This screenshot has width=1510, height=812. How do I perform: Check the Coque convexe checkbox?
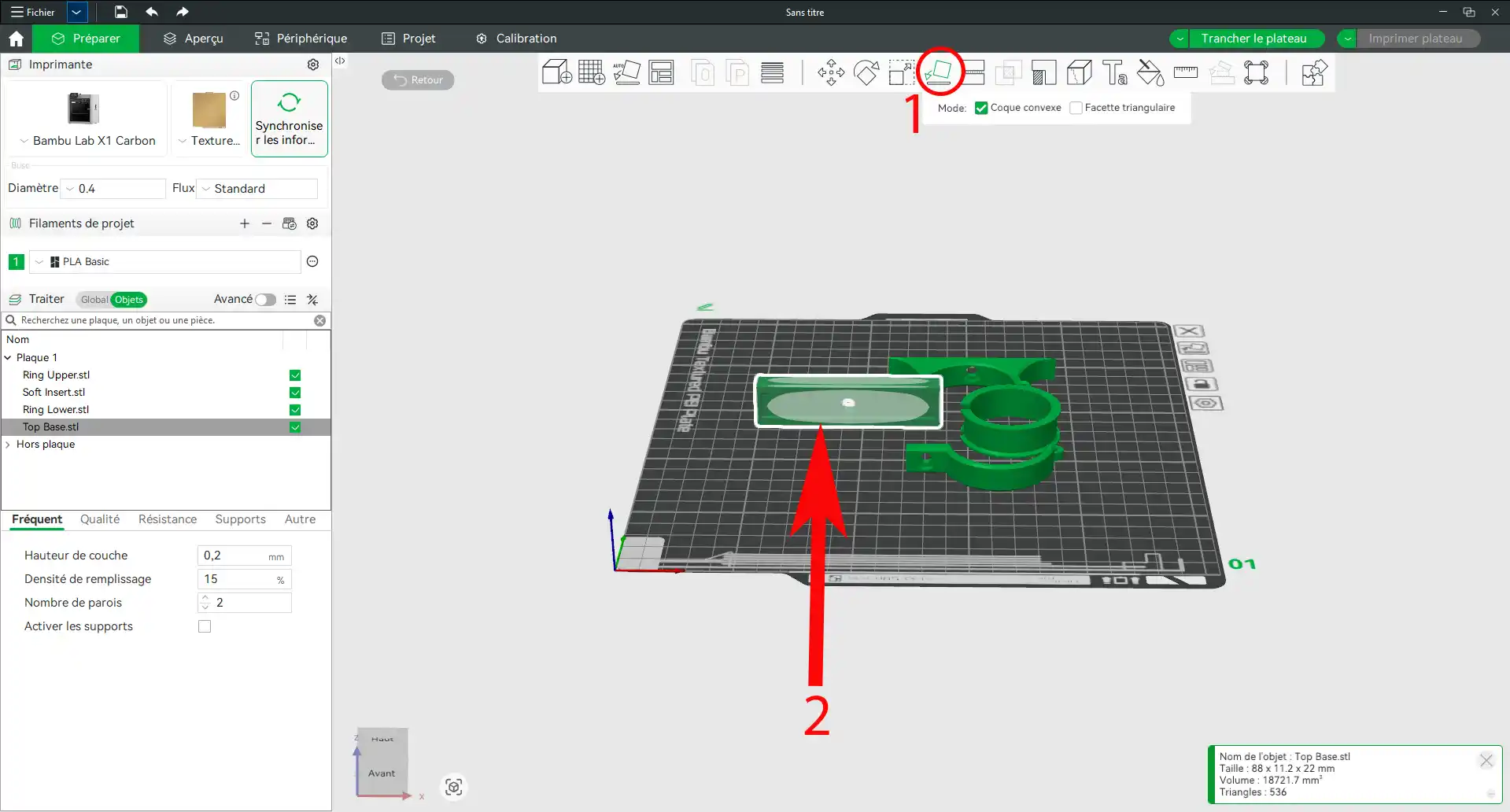(981, 108)
